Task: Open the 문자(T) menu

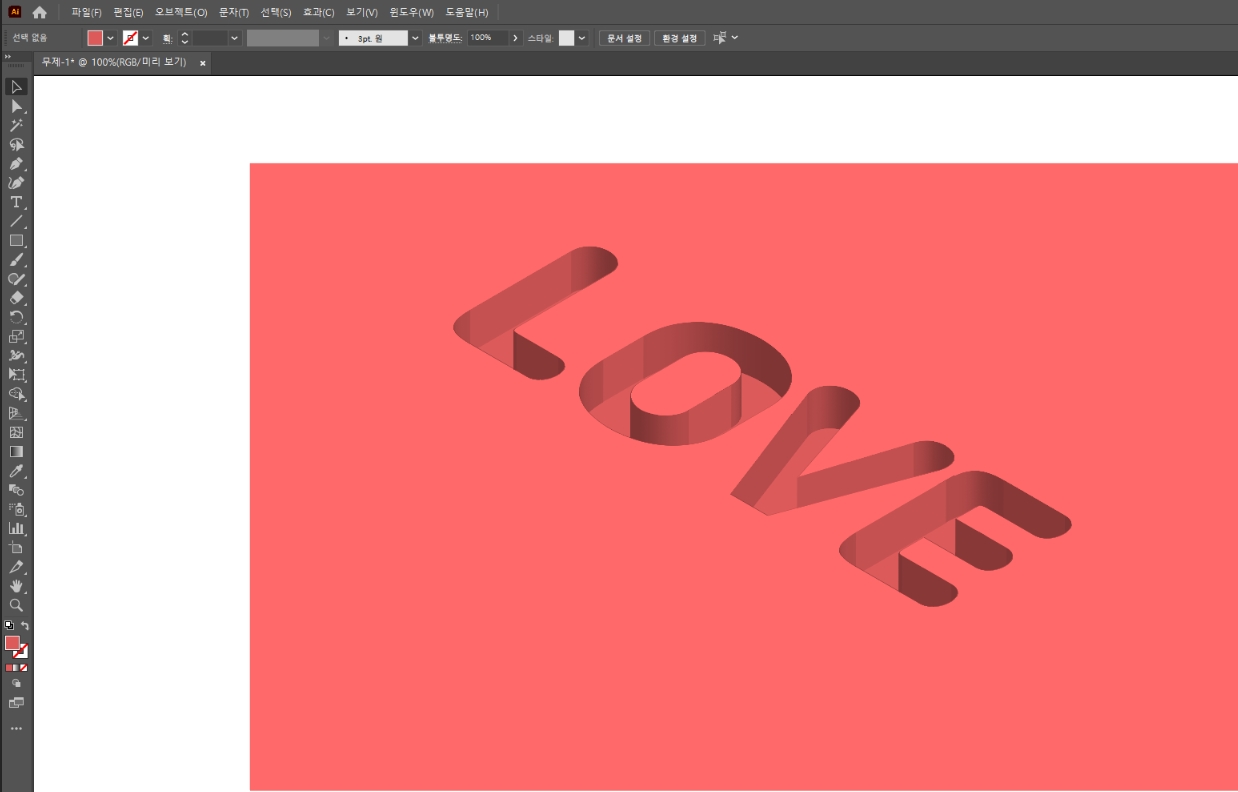Action: (x=234, y=12)
